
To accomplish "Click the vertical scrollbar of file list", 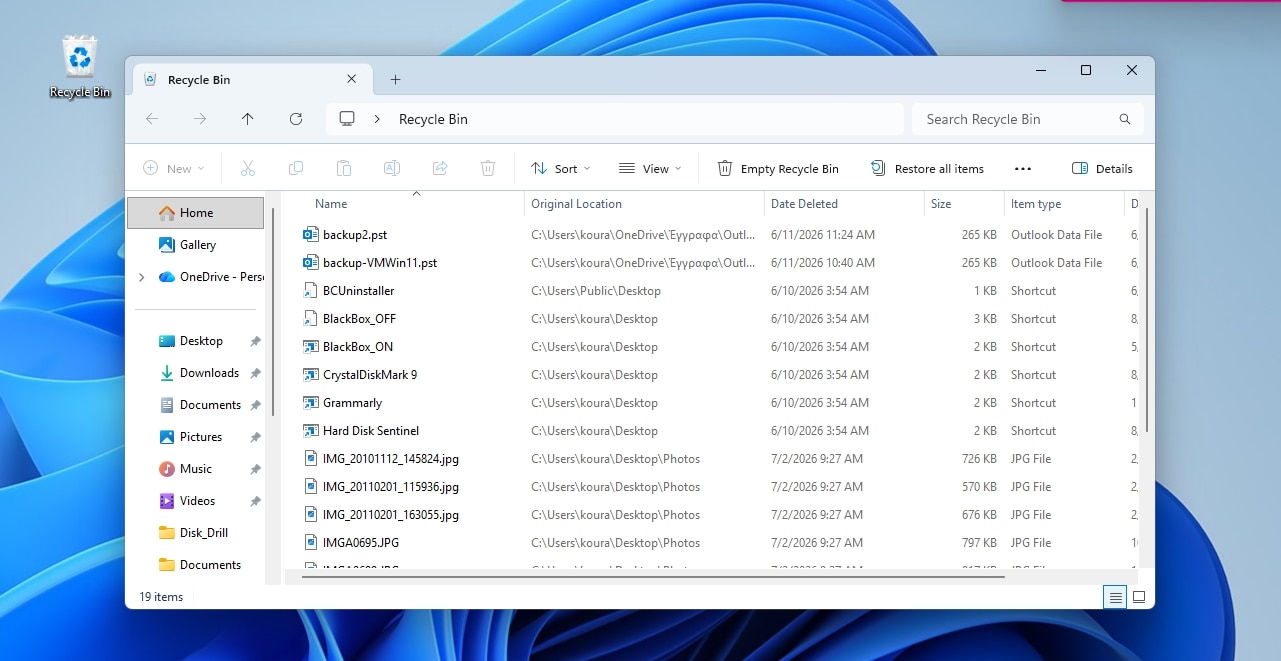I will pyautogui.click(x=1146, y=320).
